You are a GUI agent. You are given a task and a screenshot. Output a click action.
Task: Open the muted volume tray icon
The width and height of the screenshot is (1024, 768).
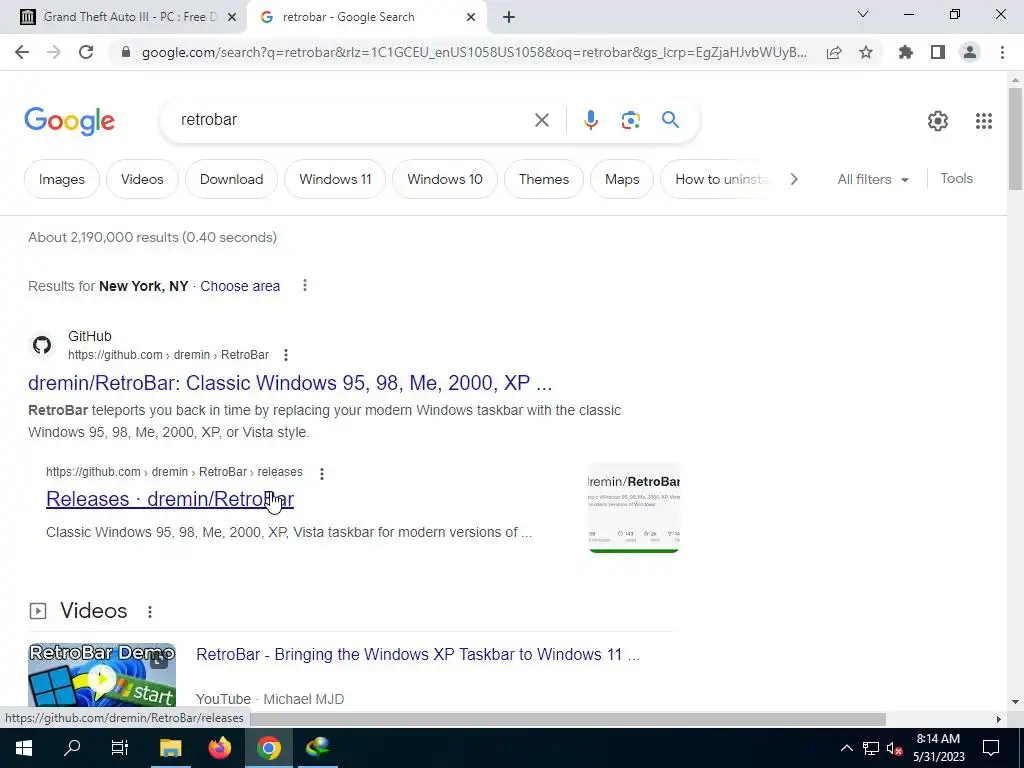point(895,748)
